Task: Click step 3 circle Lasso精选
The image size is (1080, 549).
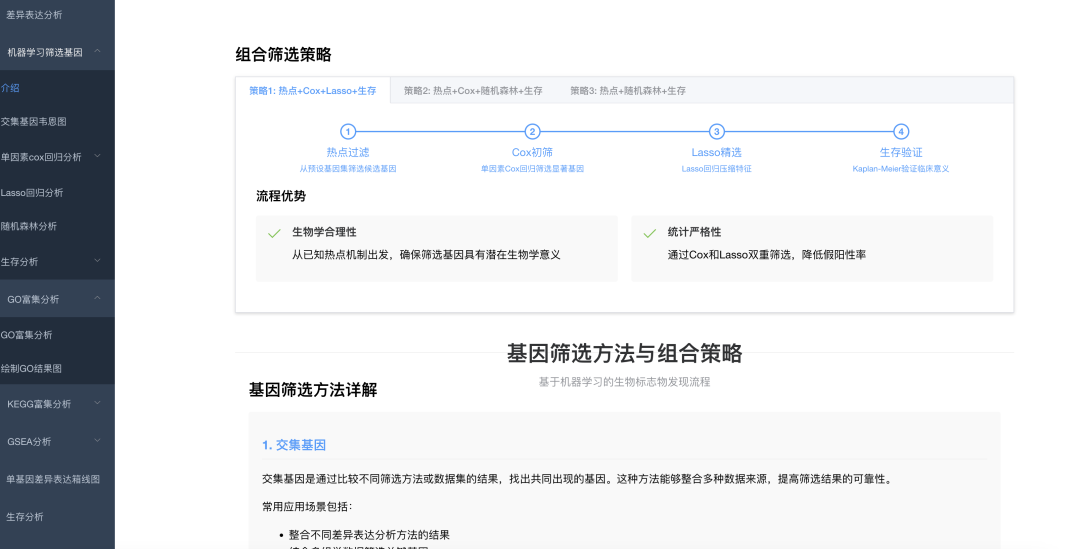Action: (x=716, y=131)
